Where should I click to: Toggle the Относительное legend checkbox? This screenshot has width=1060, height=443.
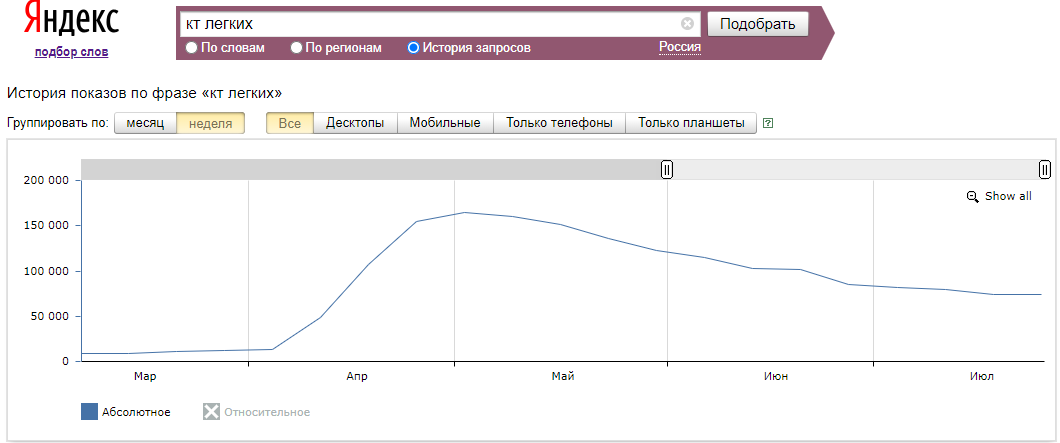[212, 412]
